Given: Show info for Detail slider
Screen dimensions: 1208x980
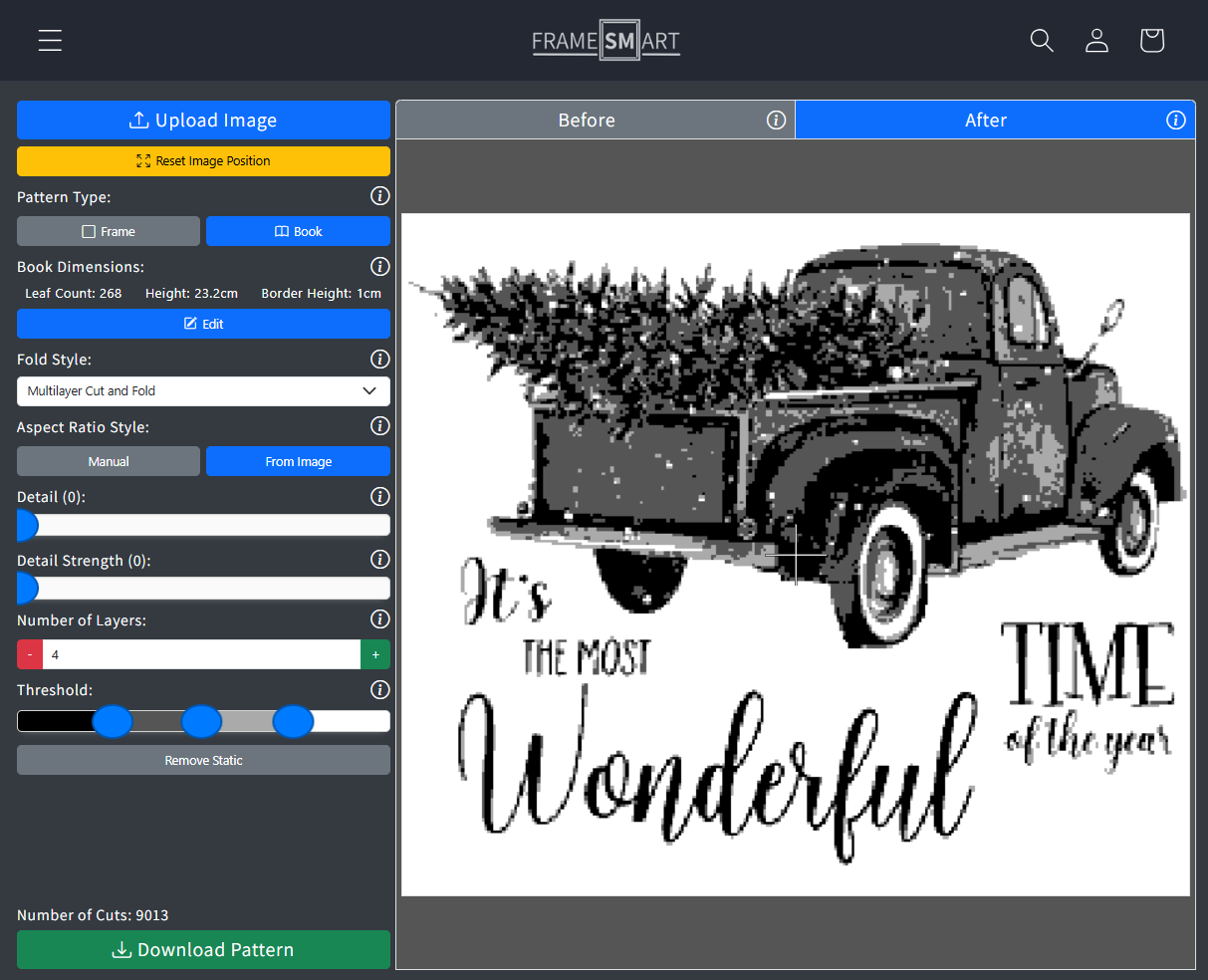Looking at the screenshot, I should click(x=379, y=496).
